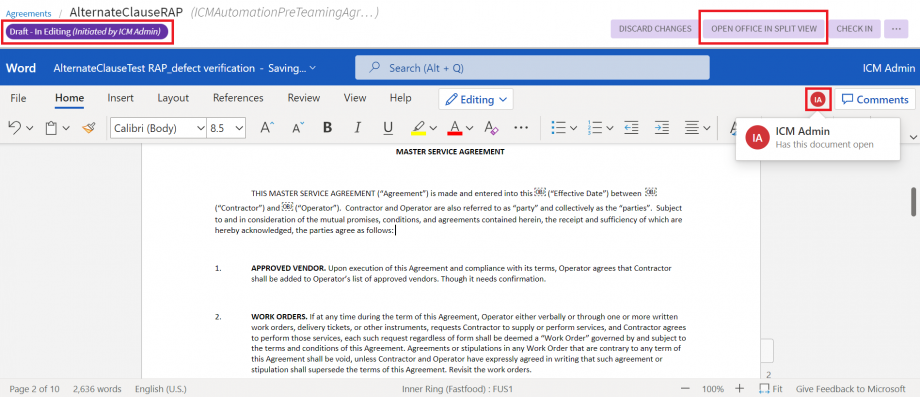The image size is (920, 397).
Task: Open the more actions ellipsis button
Action: (x=896, y=28)
